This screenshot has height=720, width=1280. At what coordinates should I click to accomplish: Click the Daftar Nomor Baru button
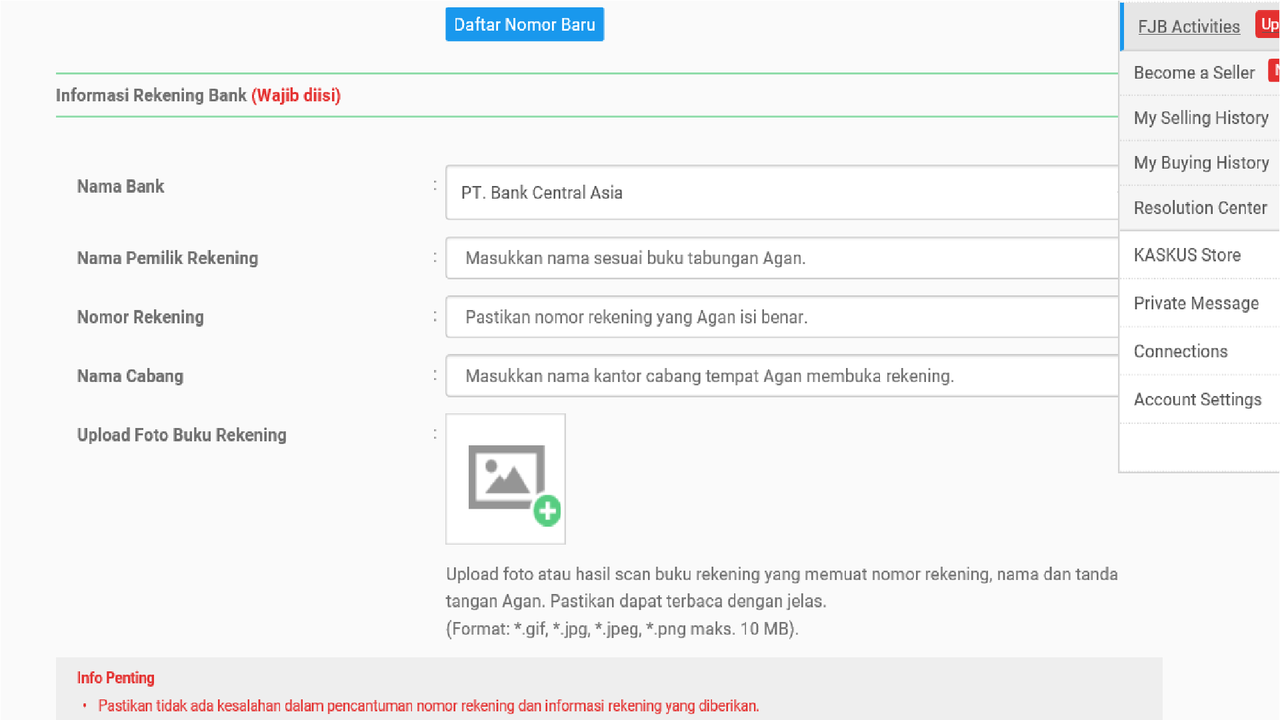click(x=524, y=25)
